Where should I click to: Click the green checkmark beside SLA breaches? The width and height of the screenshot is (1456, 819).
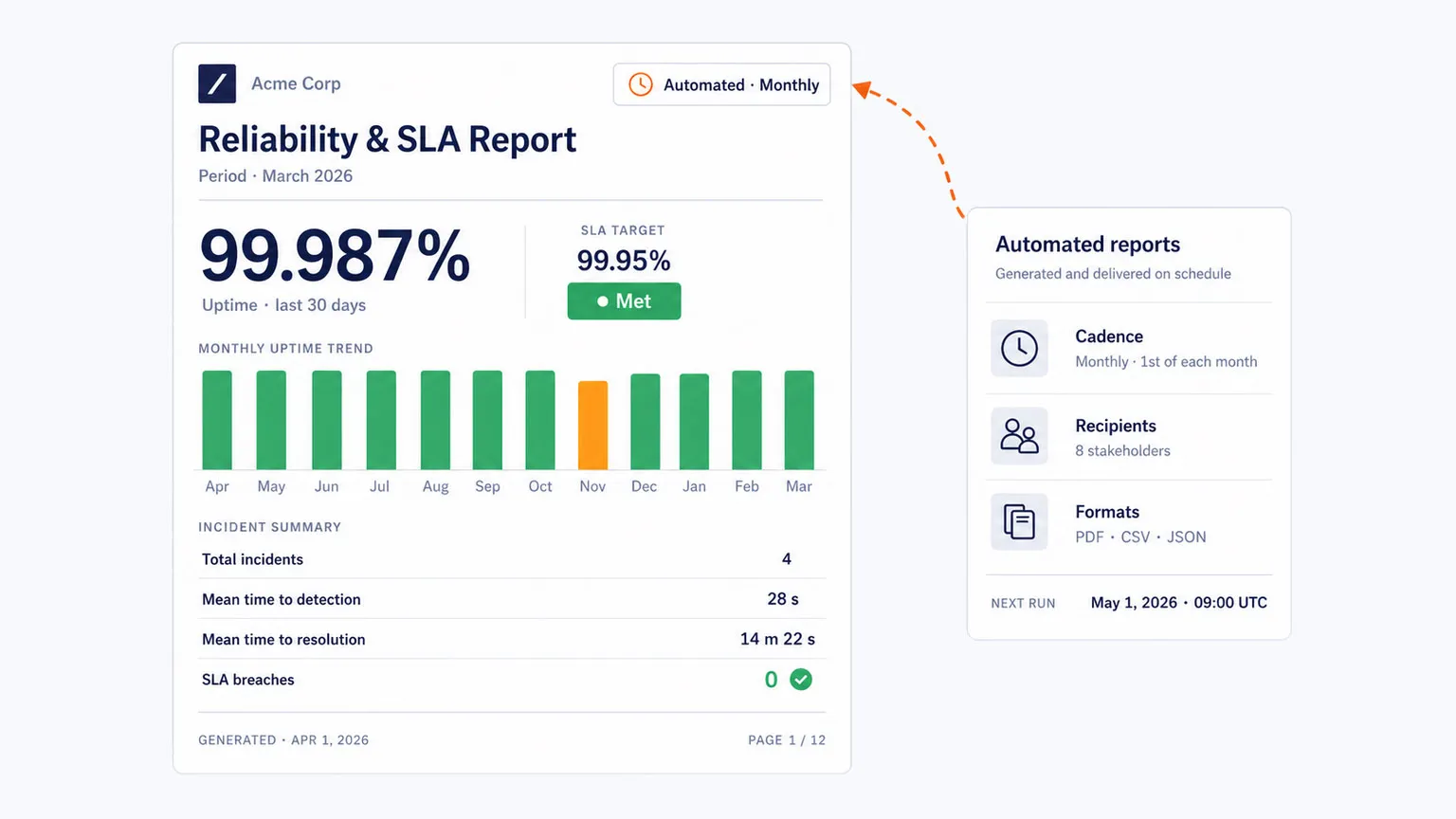(801, 680)
